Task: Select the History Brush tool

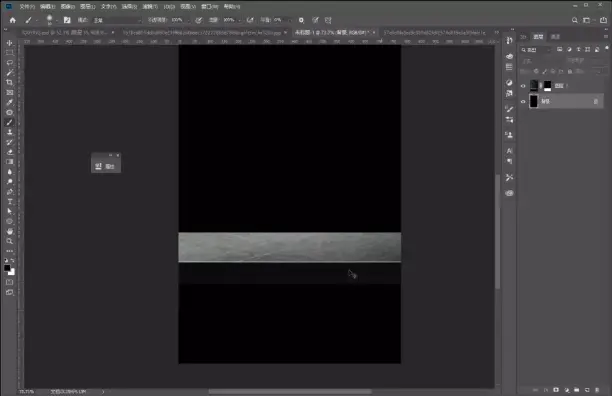Action: coord(10,142)
